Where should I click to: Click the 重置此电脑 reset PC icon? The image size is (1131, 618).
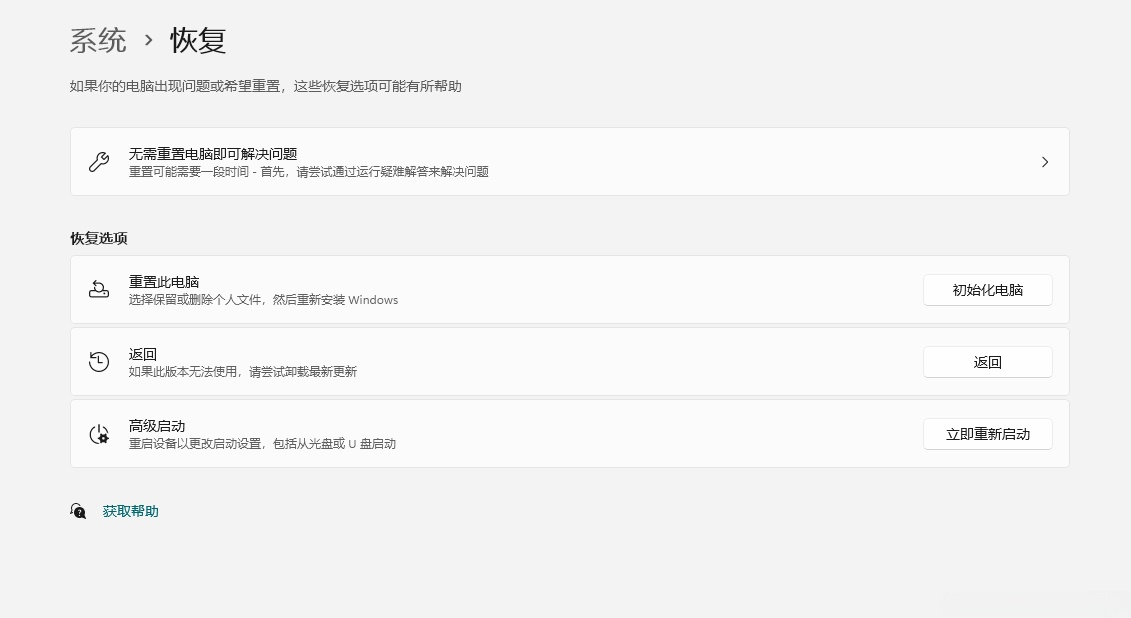[99, 290]
